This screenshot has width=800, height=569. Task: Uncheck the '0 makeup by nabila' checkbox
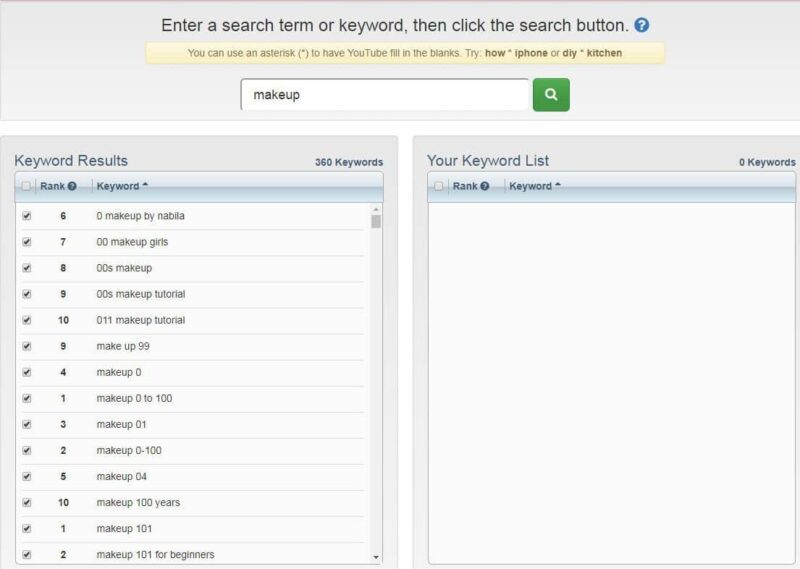(x=27, y=216)
